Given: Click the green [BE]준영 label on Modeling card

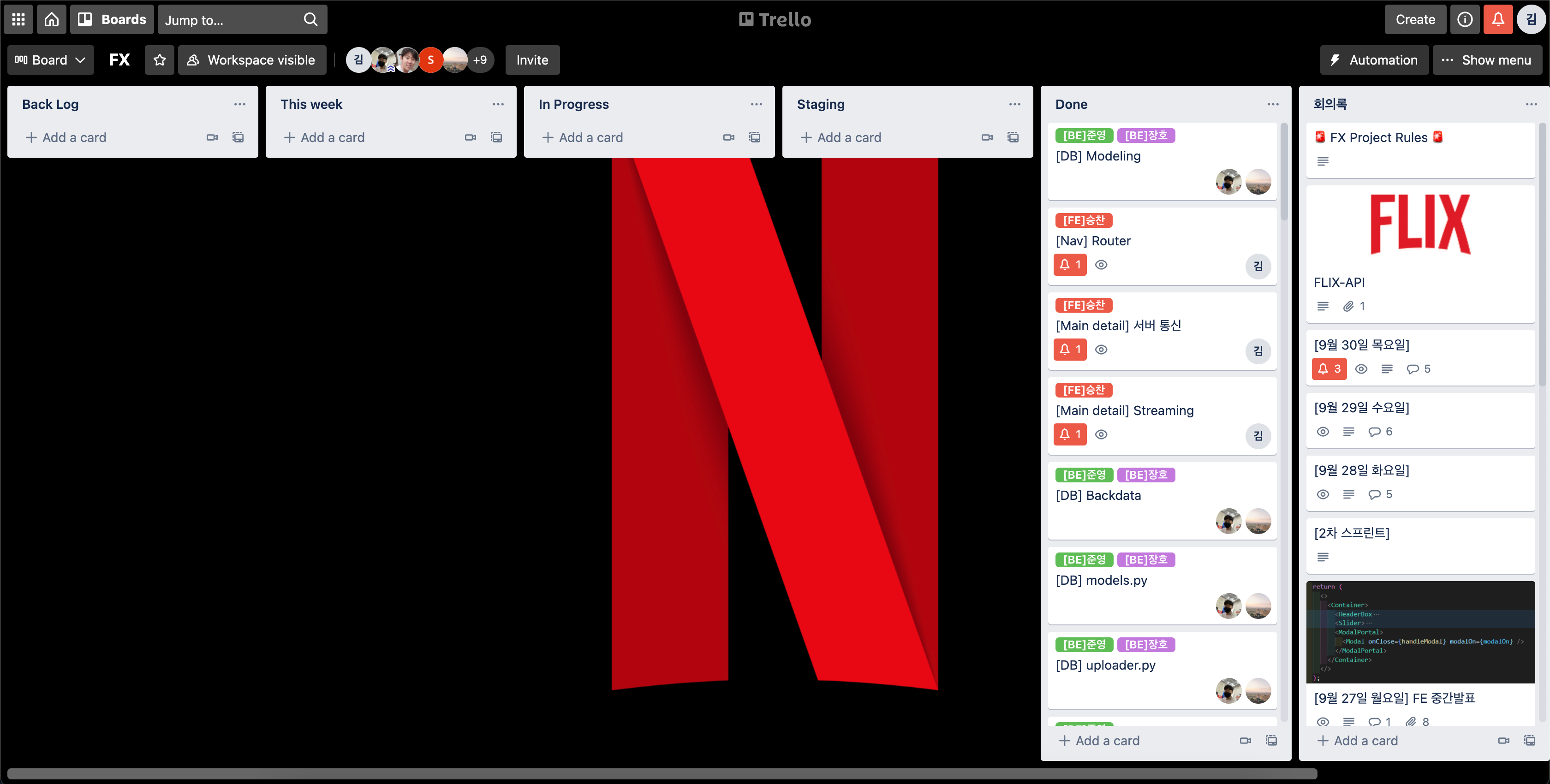Looking at the screenshot, I should (x=1084, y=136).
